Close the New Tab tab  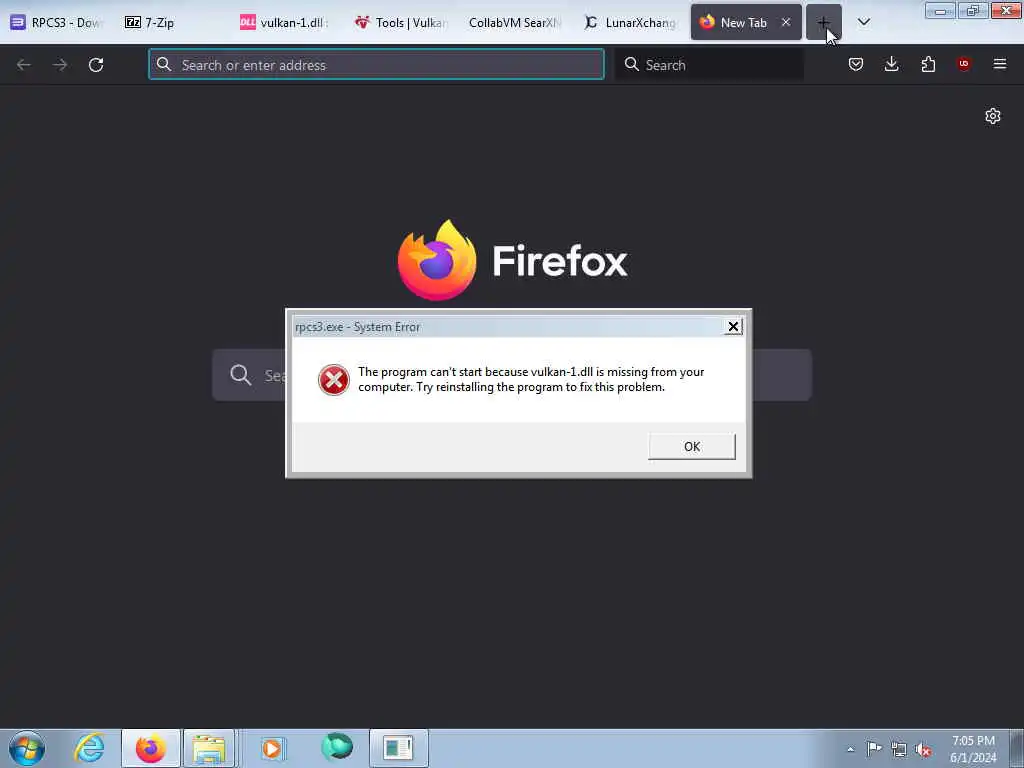point(786,22)
